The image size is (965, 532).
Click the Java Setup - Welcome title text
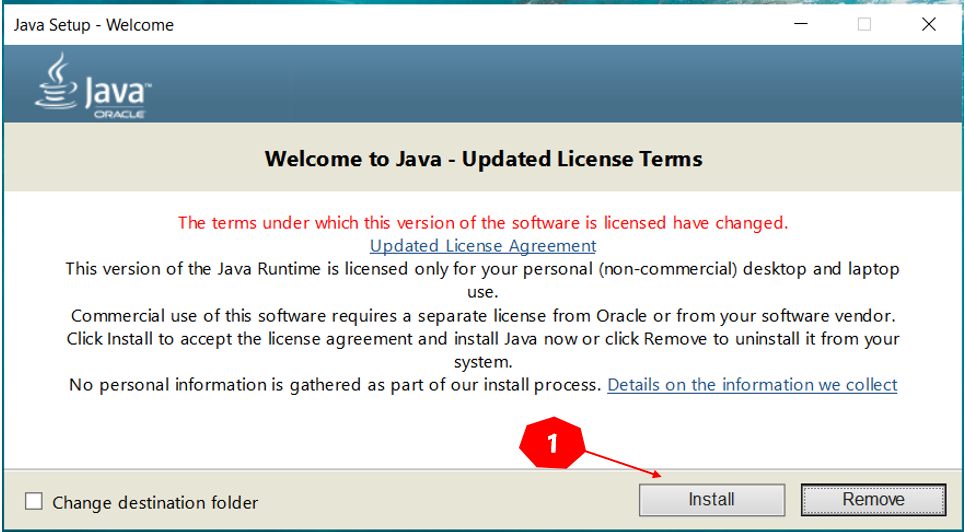94,25
